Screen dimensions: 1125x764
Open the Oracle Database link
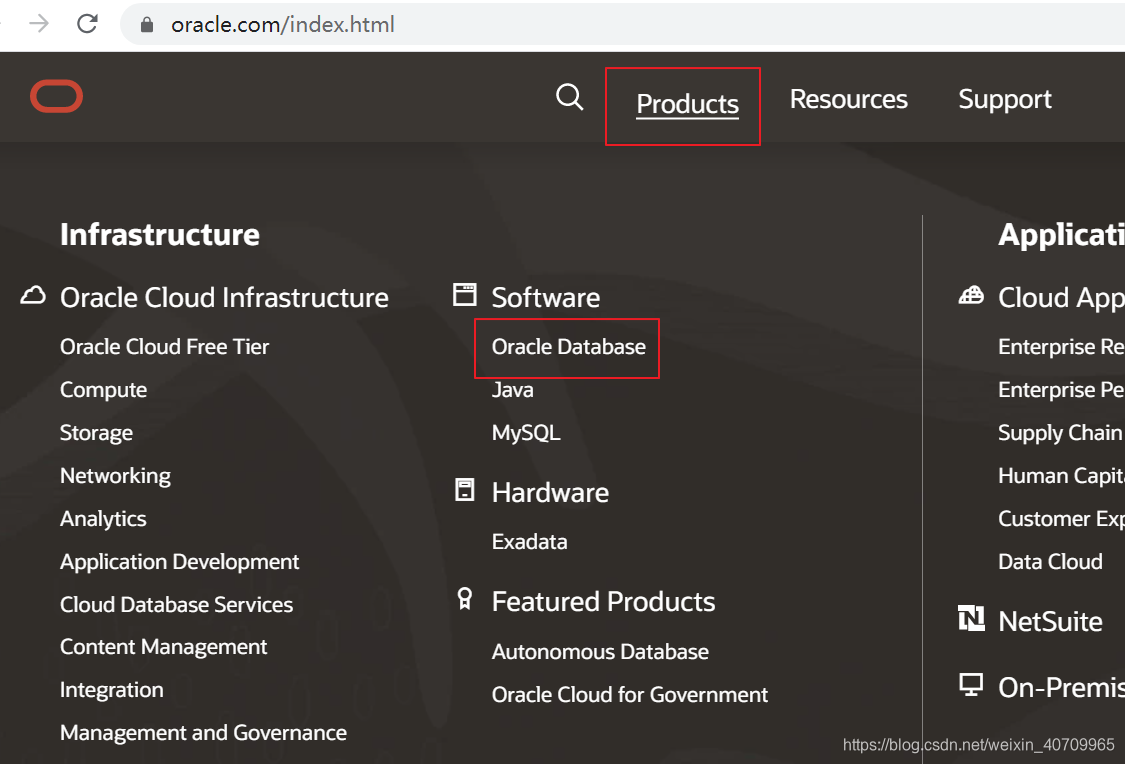[x=569, y=346]
